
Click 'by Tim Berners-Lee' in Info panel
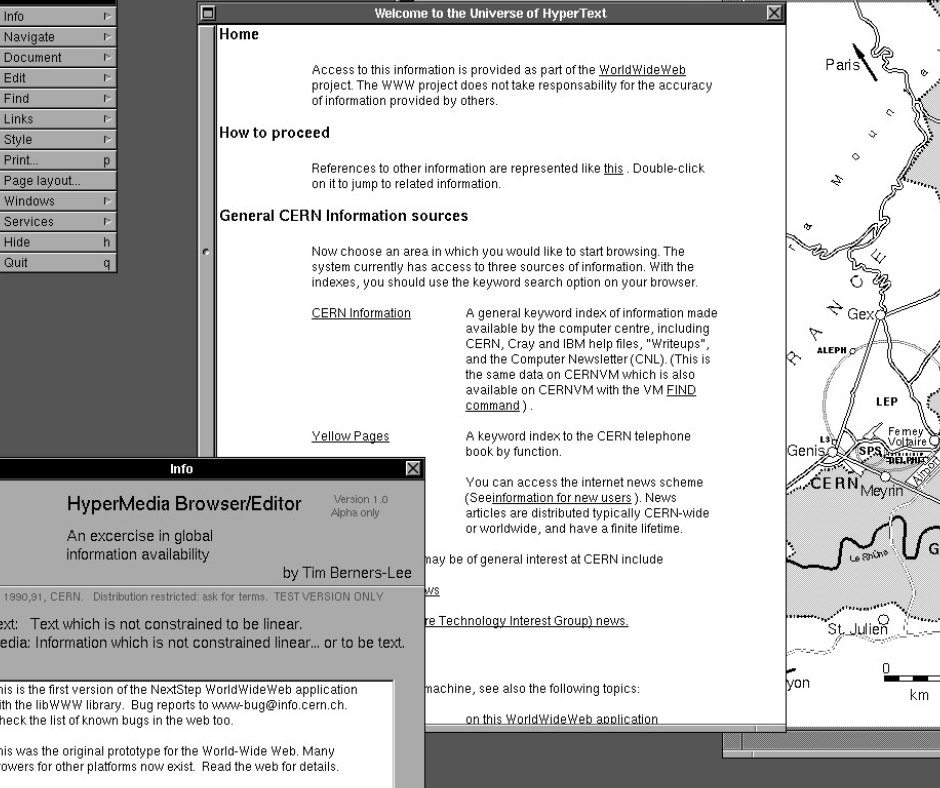tap(347, 573)
